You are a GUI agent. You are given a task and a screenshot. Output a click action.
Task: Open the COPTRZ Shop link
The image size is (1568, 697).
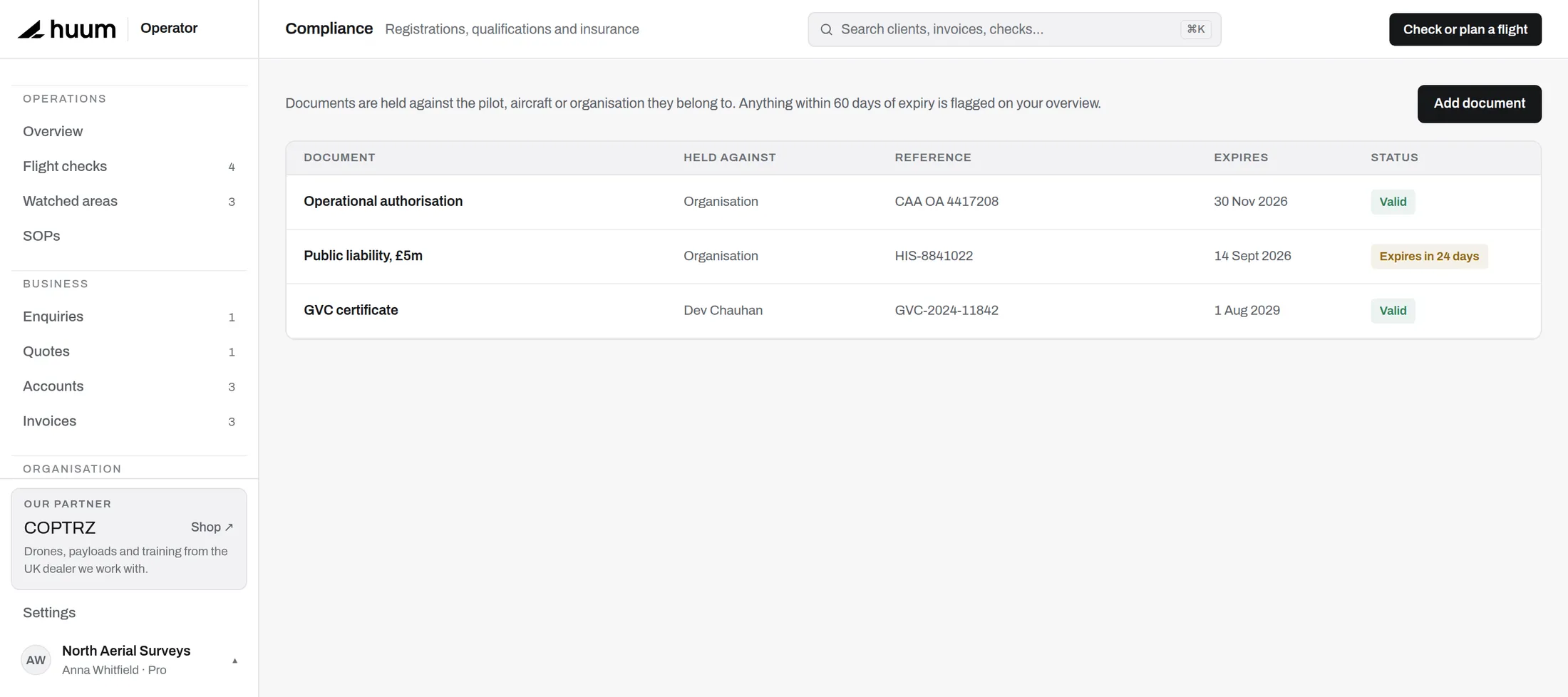[x=212, y=527]
